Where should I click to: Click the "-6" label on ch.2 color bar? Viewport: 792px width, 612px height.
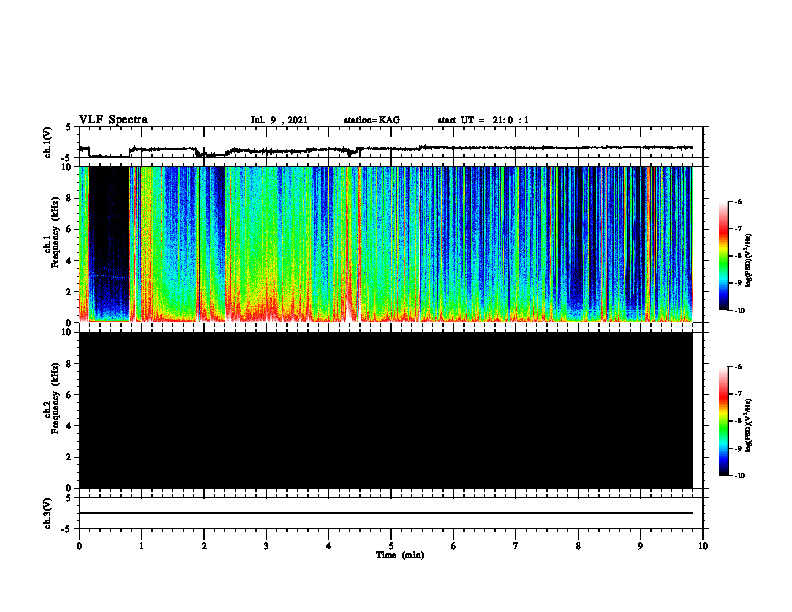[x=738, y=367]
